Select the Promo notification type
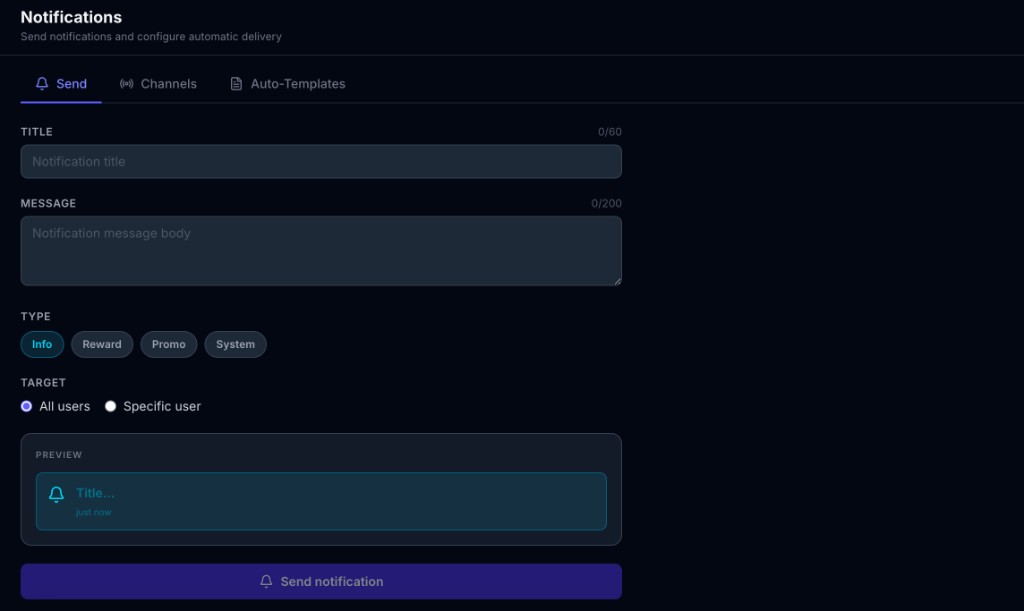 click(168, 344)
